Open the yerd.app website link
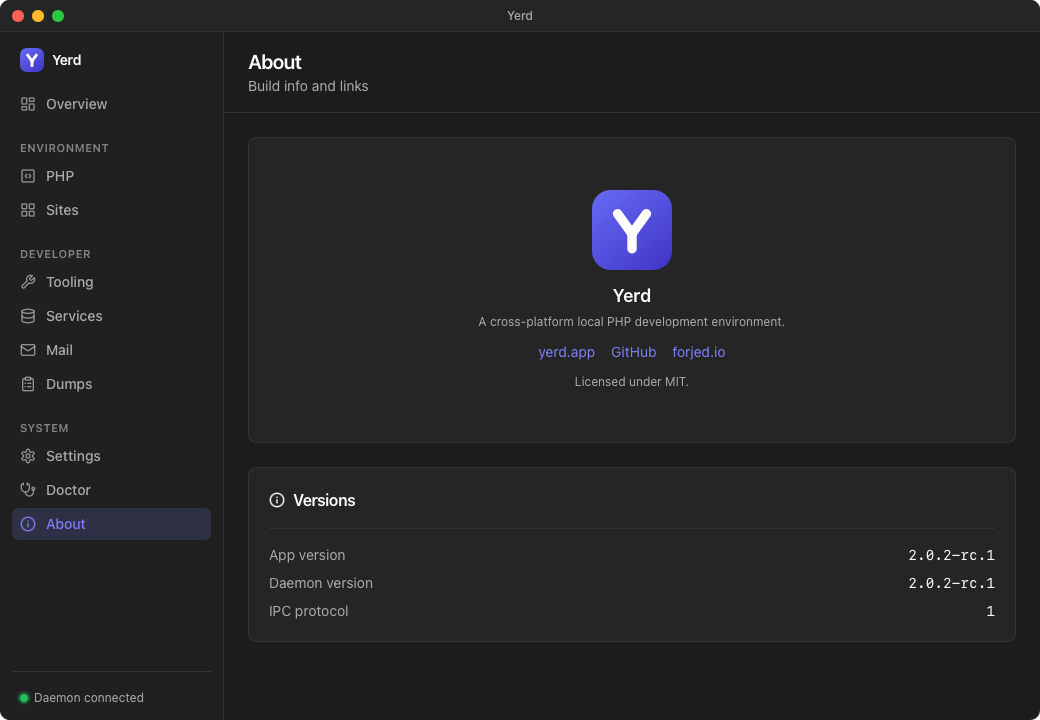Screen dimensions: 1040x720 pos(566,352)
